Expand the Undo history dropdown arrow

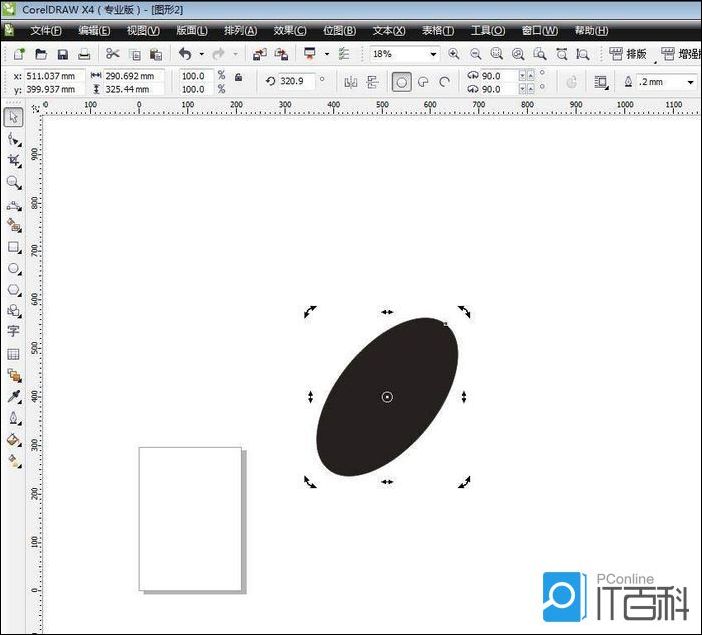201,54
